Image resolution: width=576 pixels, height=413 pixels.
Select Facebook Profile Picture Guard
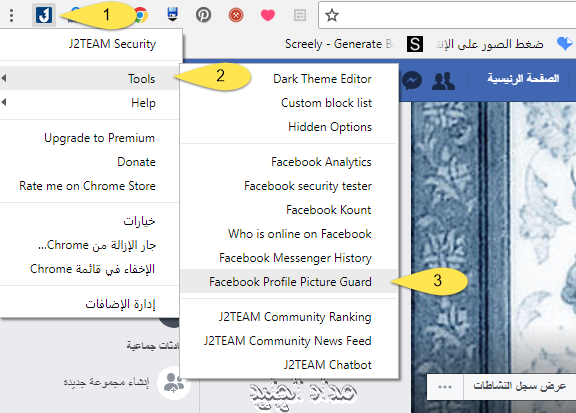point(289,281)
